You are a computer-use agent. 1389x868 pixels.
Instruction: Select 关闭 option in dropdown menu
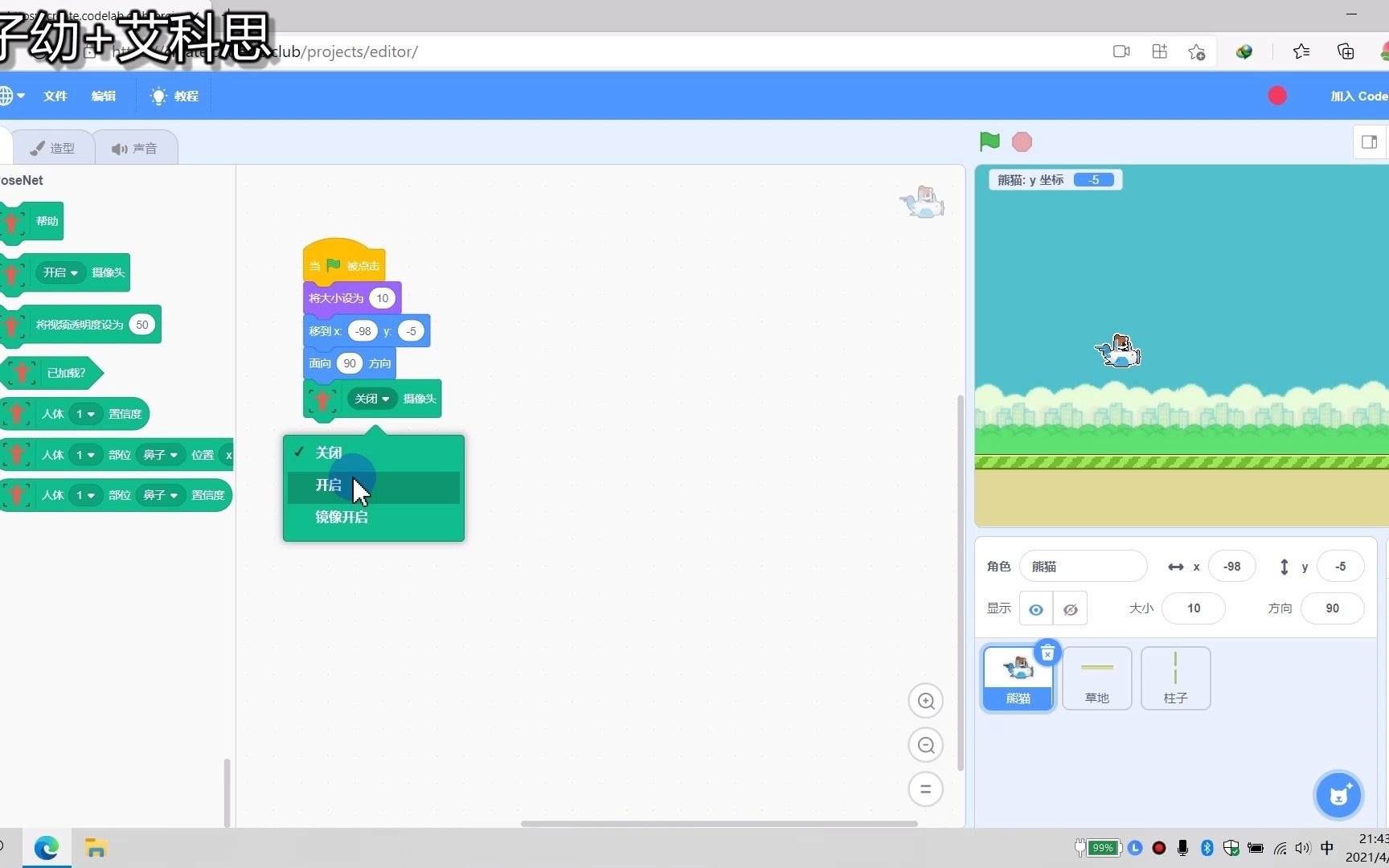pyautogui.click(x=374, y=452)
